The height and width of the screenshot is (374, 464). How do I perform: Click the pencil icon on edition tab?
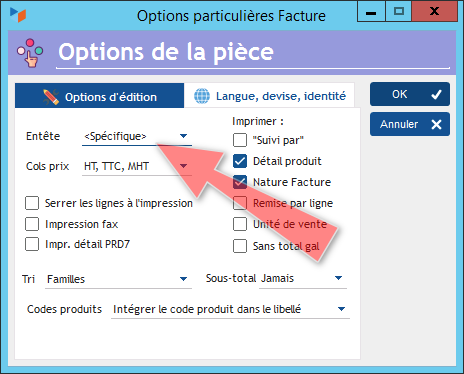click(x=51, y=97)
